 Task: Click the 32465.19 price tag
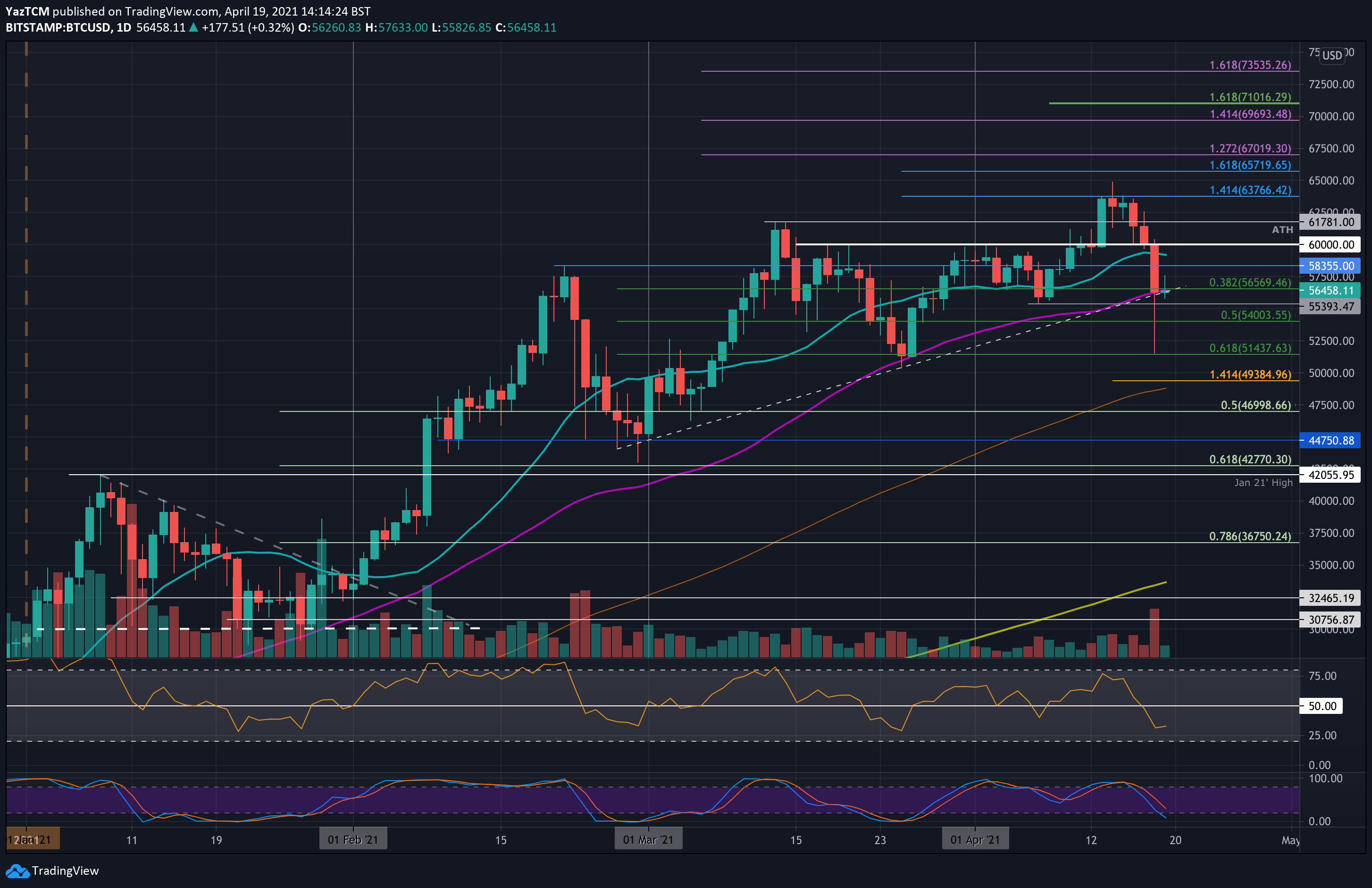pos(1330,598)
